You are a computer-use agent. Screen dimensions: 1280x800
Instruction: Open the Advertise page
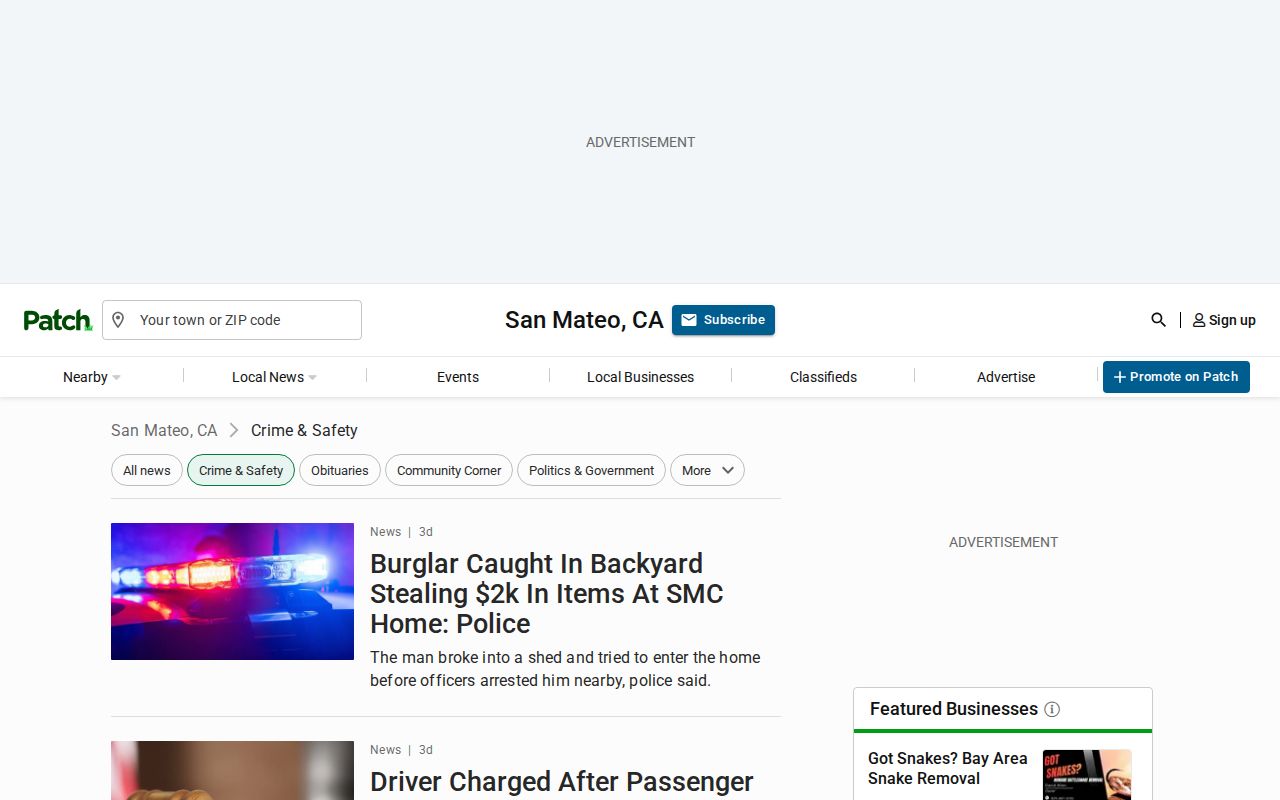(1006, 377)
